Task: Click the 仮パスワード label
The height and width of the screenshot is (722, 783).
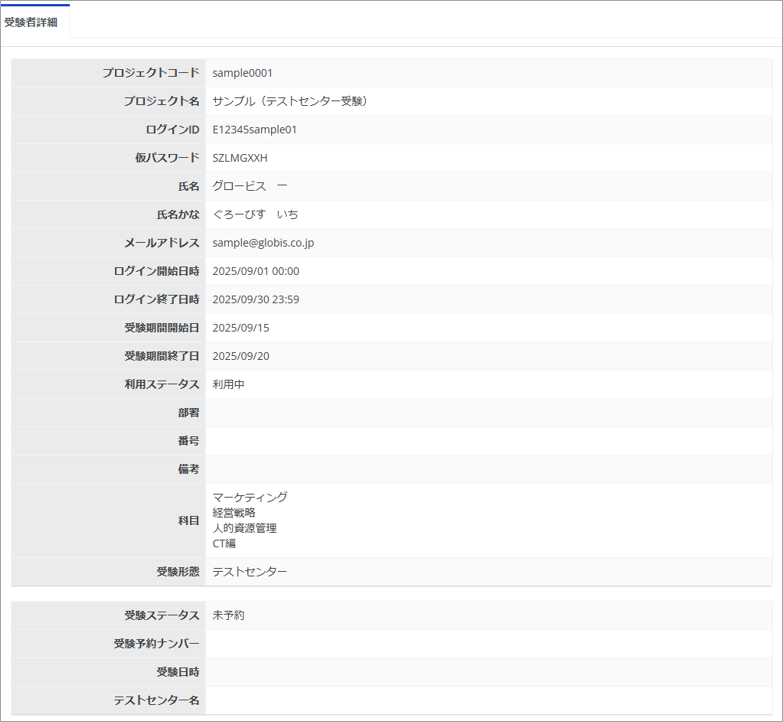Action: (x=167, y=158)
